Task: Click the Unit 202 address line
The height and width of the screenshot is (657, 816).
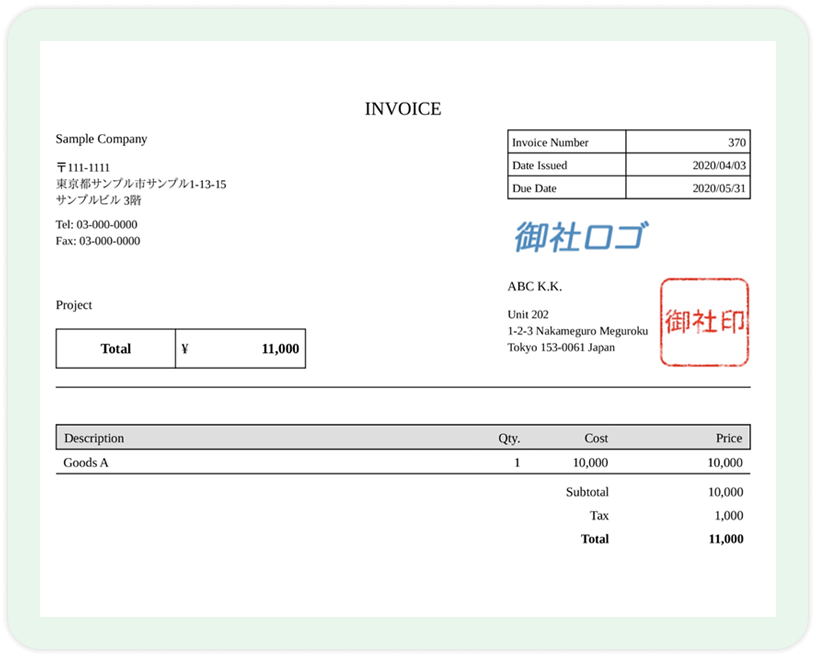Action: point(528,314)
